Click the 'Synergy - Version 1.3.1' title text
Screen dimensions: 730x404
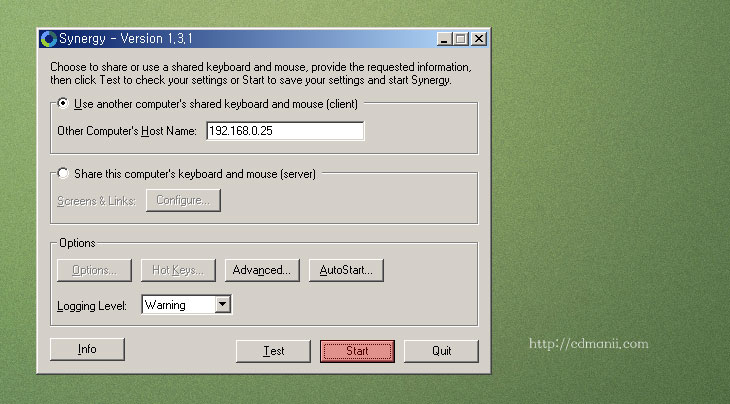126,39
